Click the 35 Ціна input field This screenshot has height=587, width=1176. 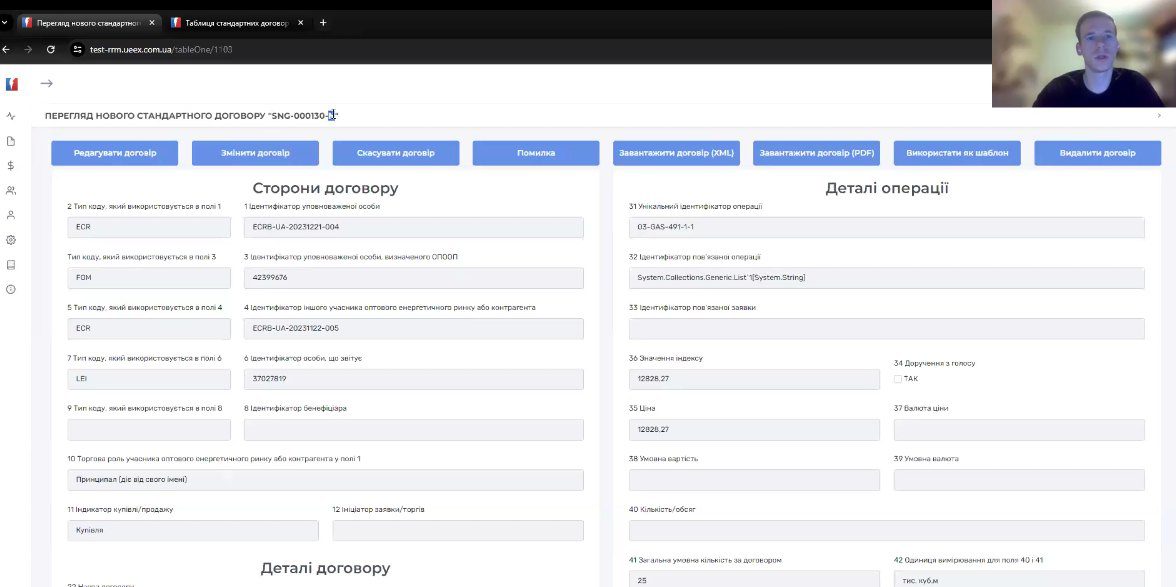pos(754,430)
